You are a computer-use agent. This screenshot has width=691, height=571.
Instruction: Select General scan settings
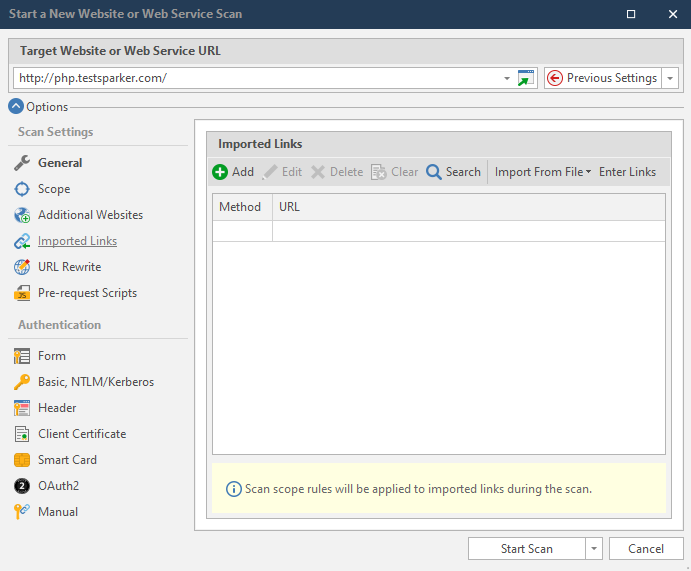(x=60, y=163)
